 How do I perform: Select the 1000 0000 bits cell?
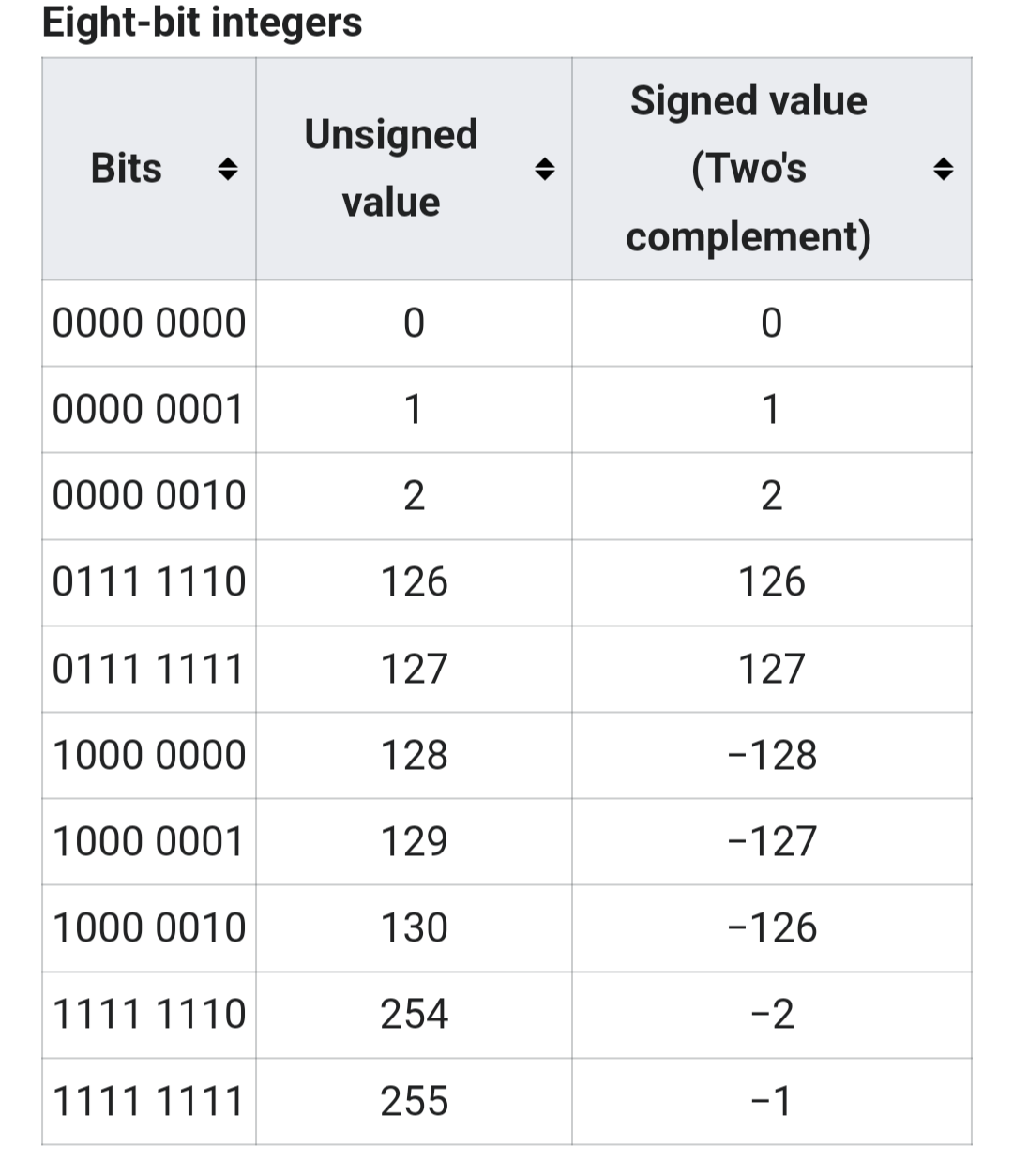point(149,756)
